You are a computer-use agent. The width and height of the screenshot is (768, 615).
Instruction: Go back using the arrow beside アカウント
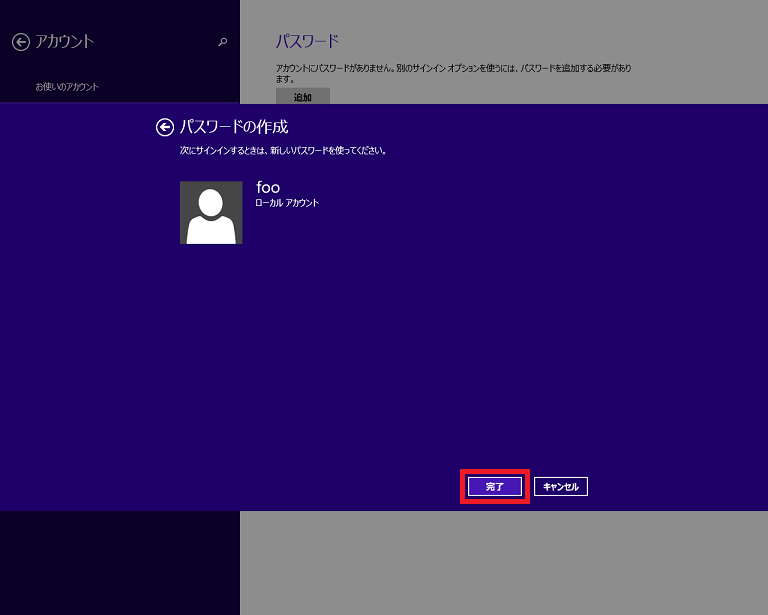tap(21, 42)
